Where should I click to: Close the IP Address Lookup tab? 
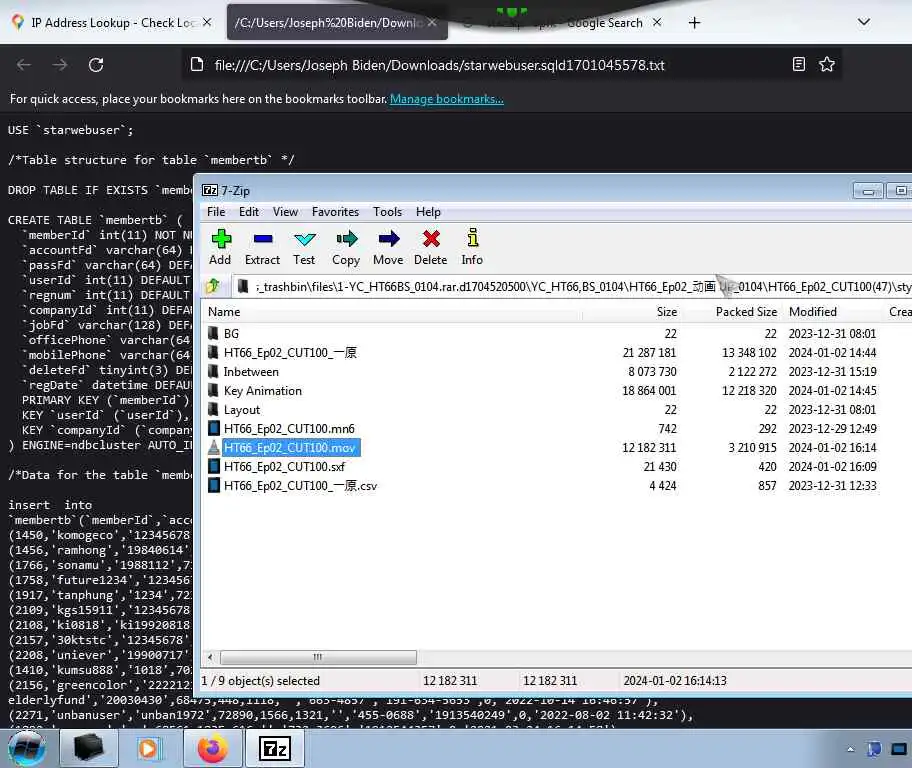coord(207,23)
